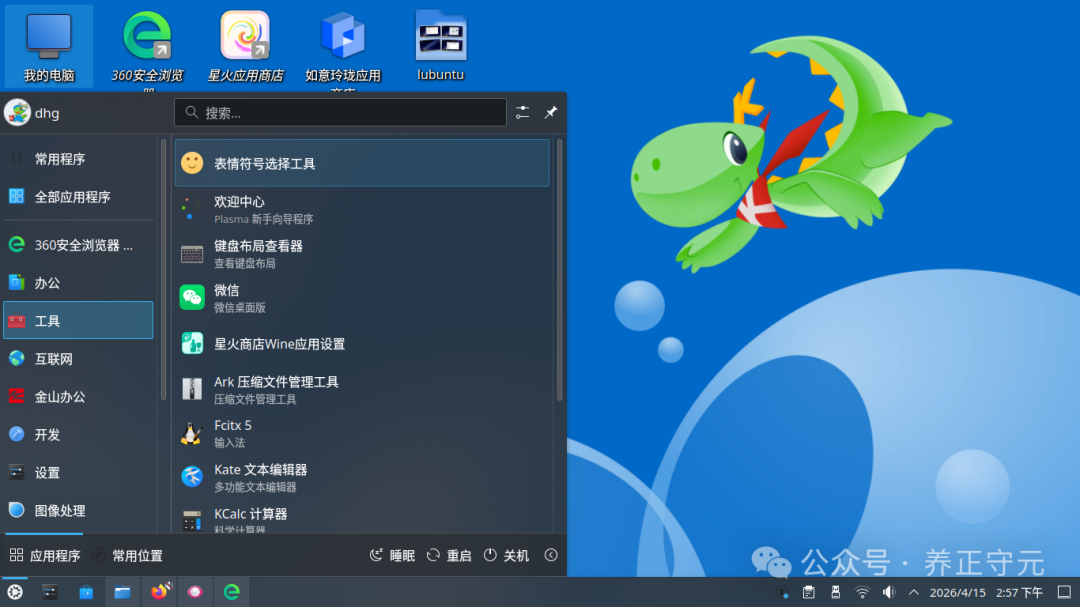Expand hidden system tray icons arrow
1080x607 pixels.
(x=914, y=593)
